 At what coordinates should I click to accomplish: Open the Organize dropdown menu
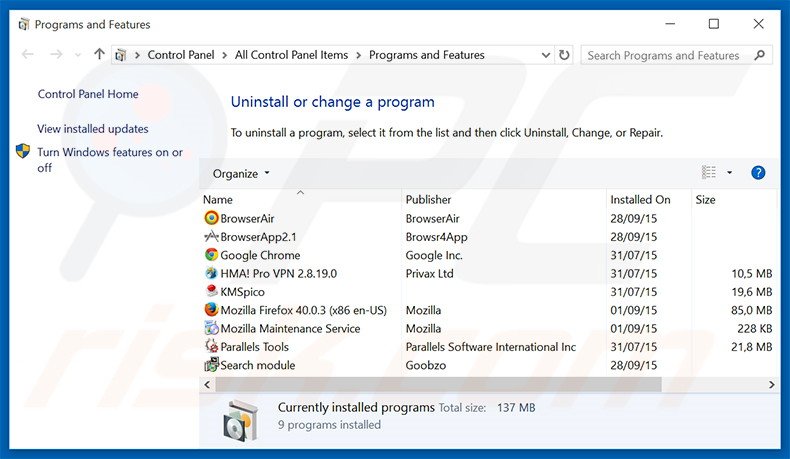click(x=241, y=173)
